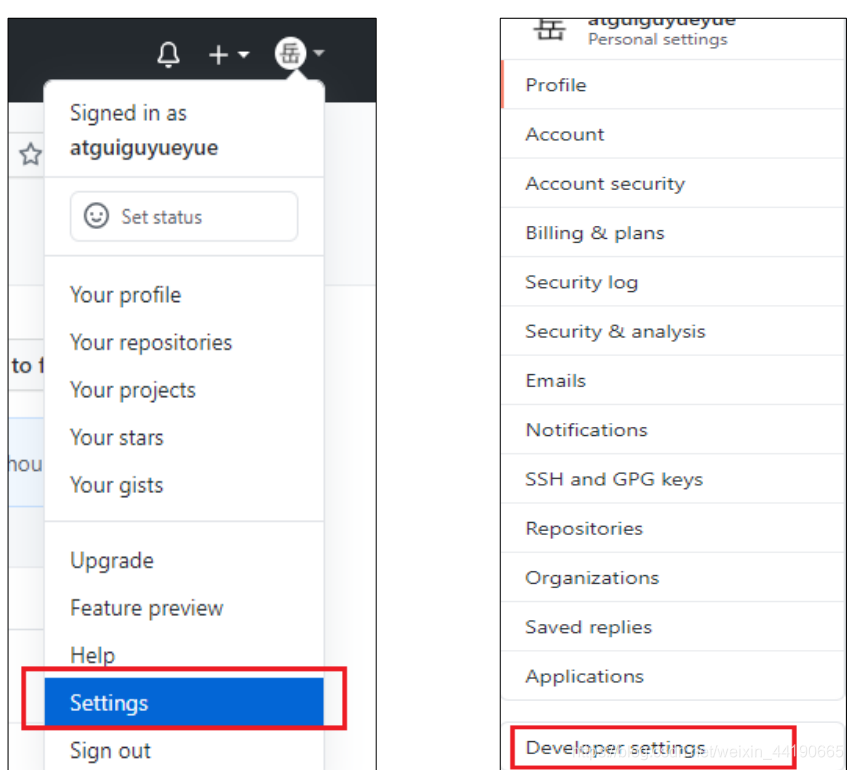Viewport: 853px width, 770px height.
Task: Open Applications in settings sidebar
Action: 673,676
